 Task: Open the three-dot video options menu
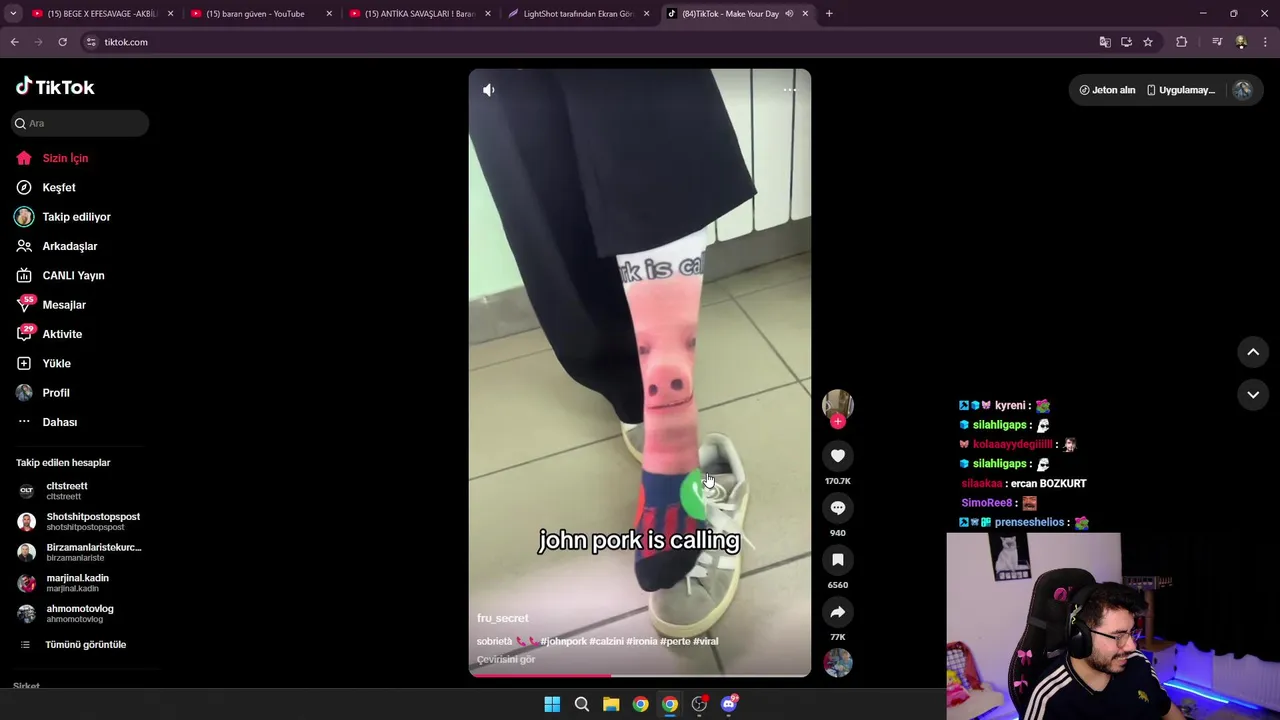pyautogui.click(x=789, y=90)
